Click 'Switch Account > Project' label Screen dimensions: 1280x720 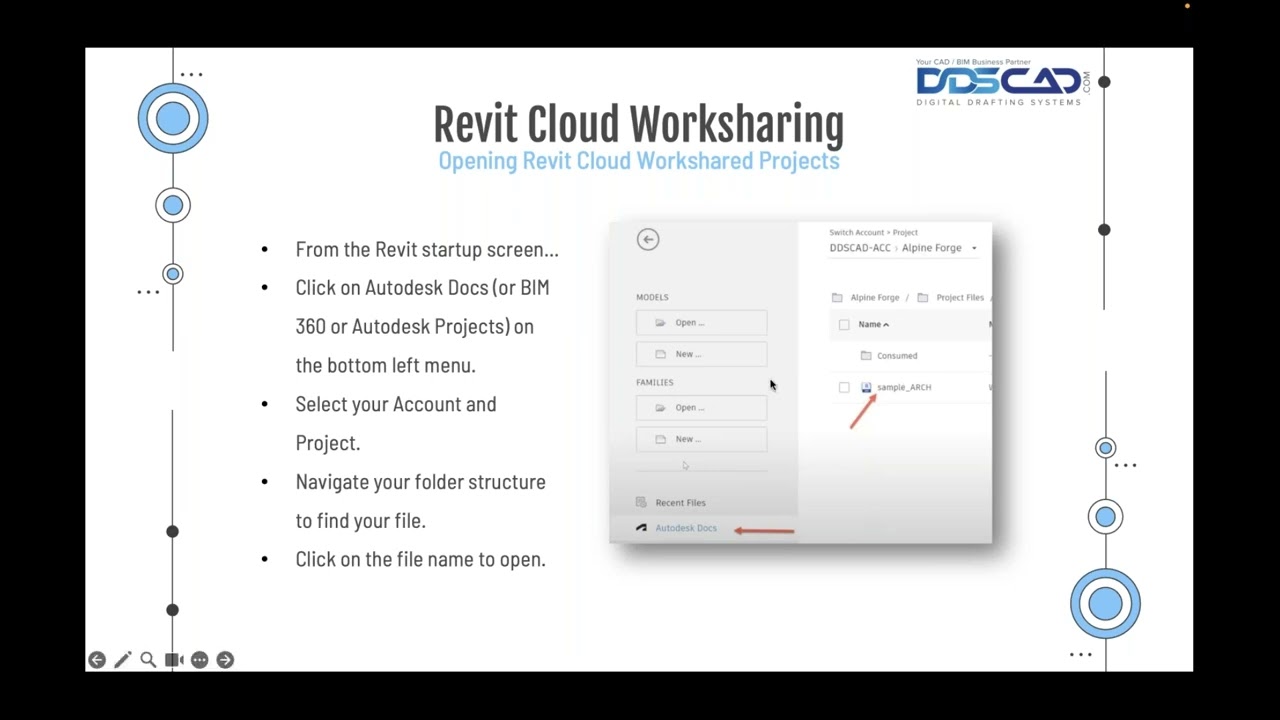[873, 232]
